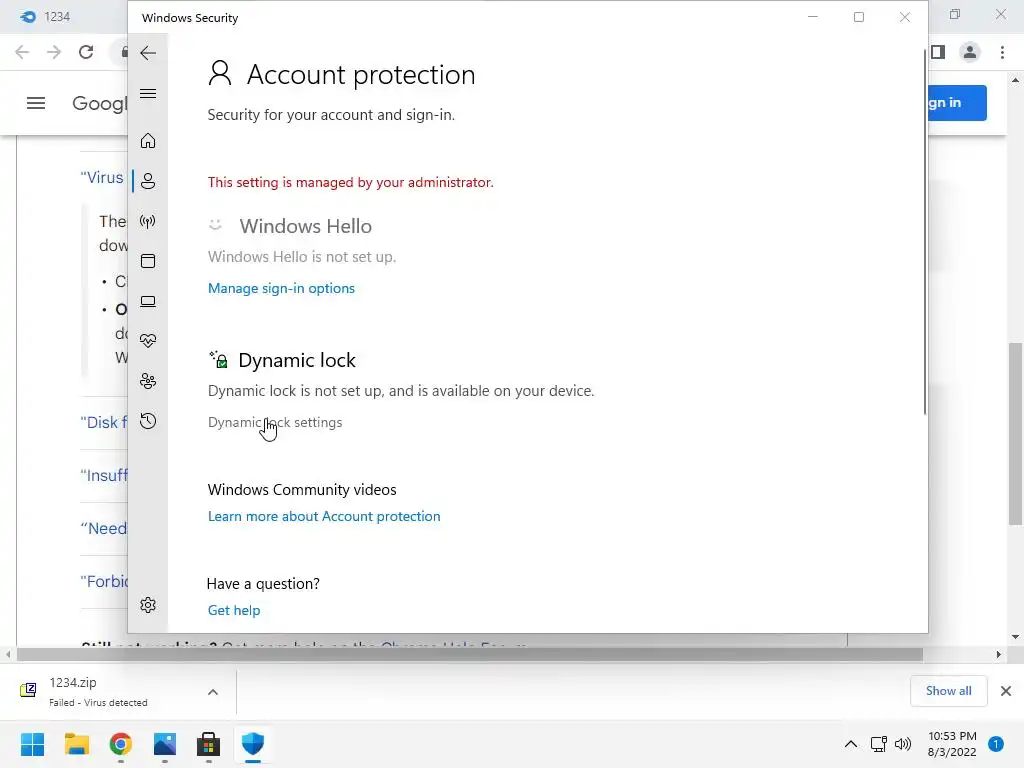Click Show all downloads button
1024x768 pixels.
coord(948,691)
